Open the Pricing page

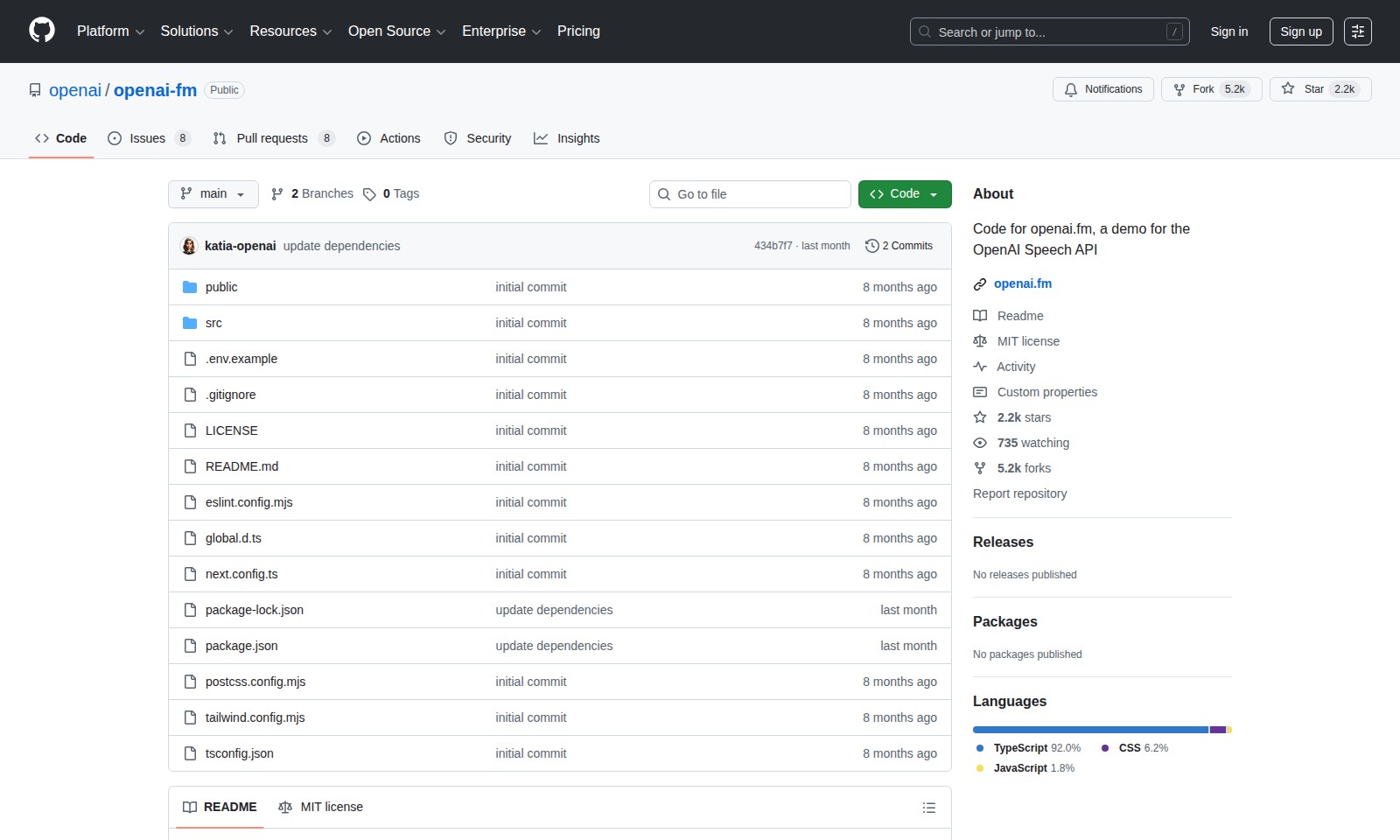tap(578, 31)
